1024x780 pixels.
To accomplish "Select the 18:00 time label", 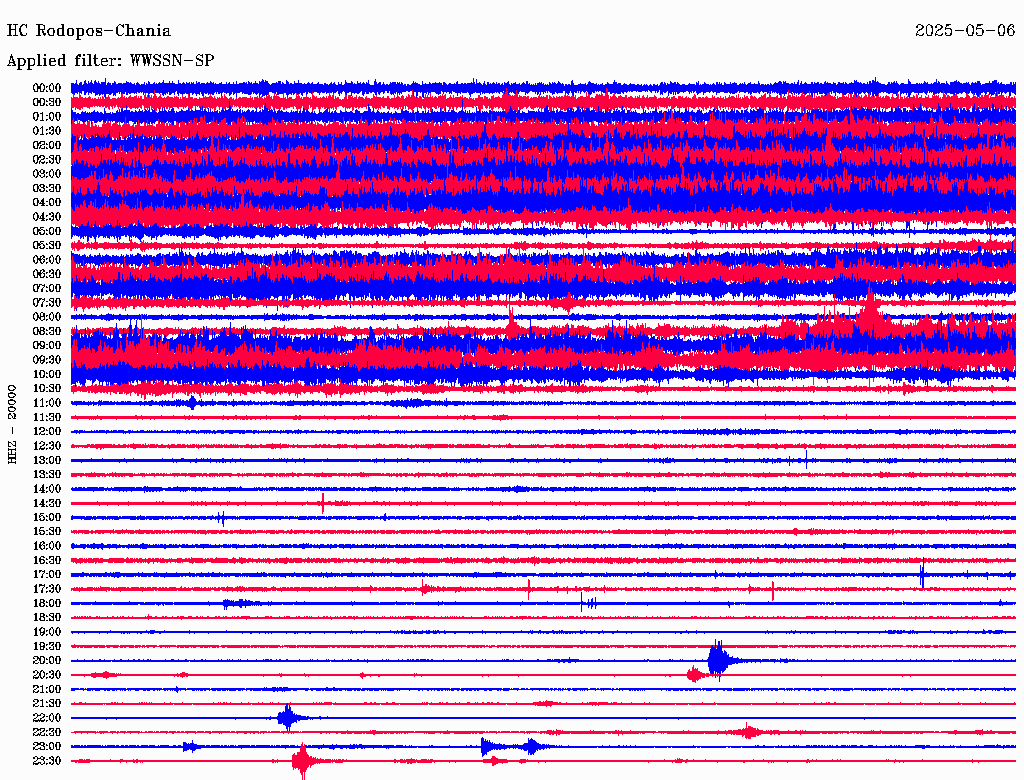I will click(x=47, y=604).
